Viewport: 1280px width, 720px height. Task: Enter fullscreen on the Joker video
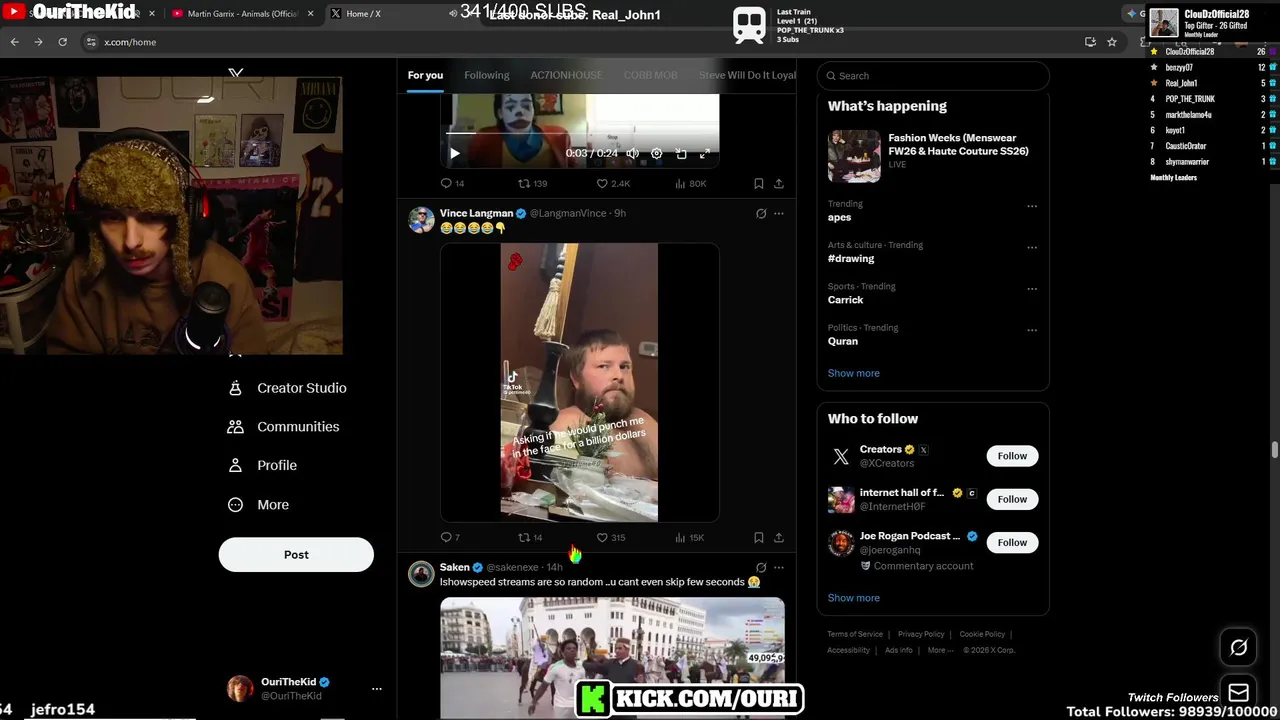pyautogui.click(x=704, y=153)
